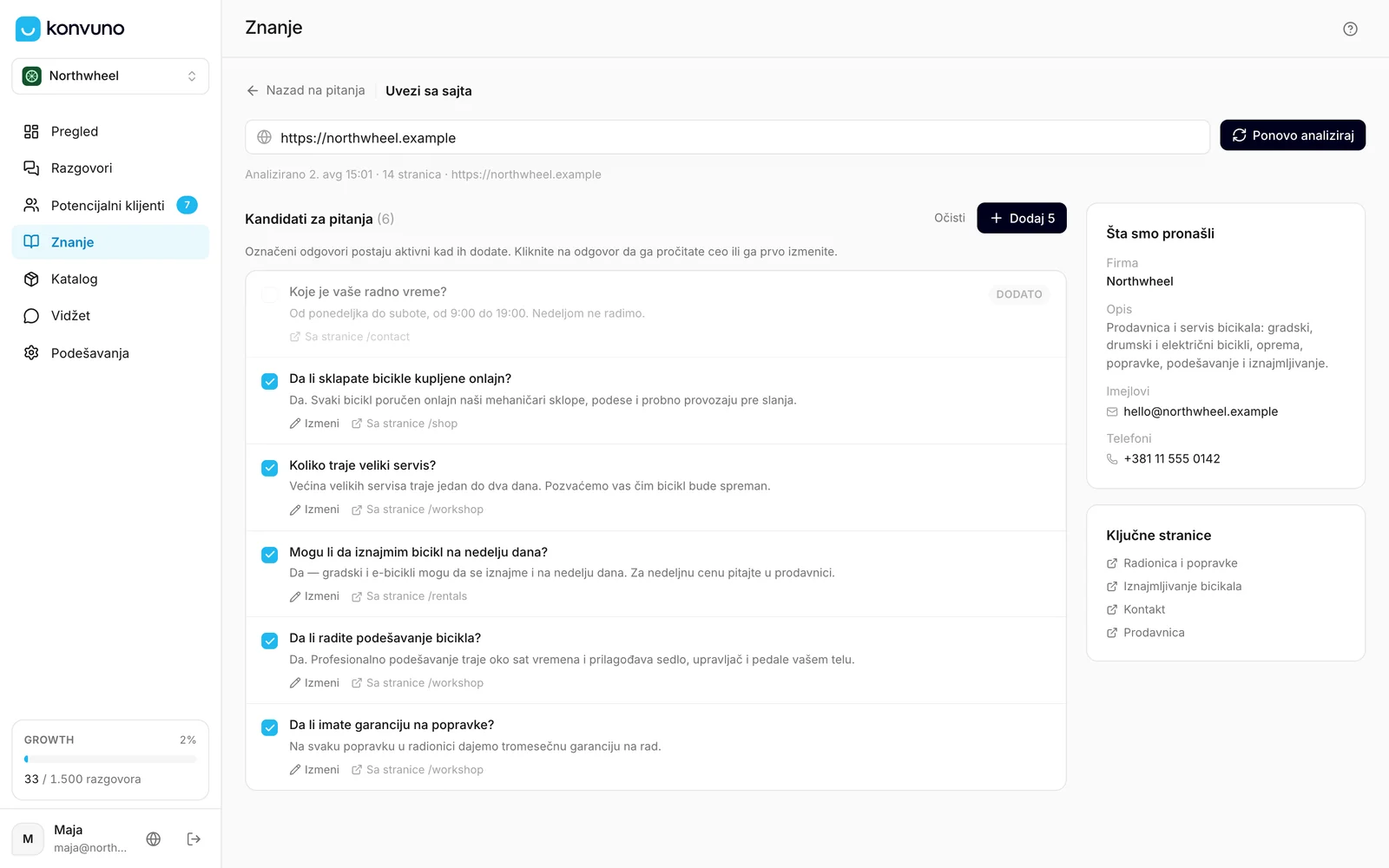Click the northwheel.example URL input field

727,137
